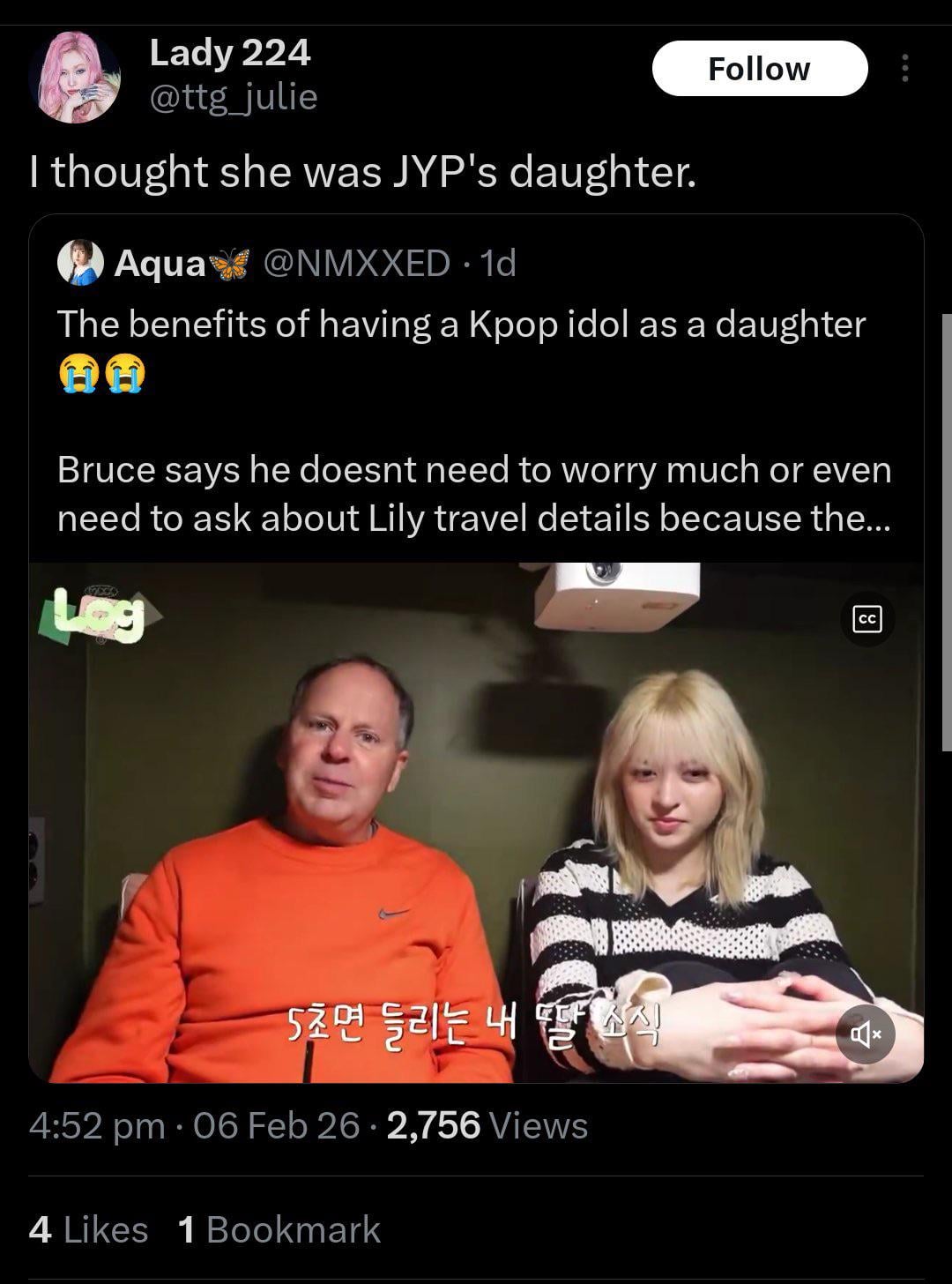This screenshot has height=1284, width=952.
Task: Open the Lady 224 display name
Action: [230, 53]
